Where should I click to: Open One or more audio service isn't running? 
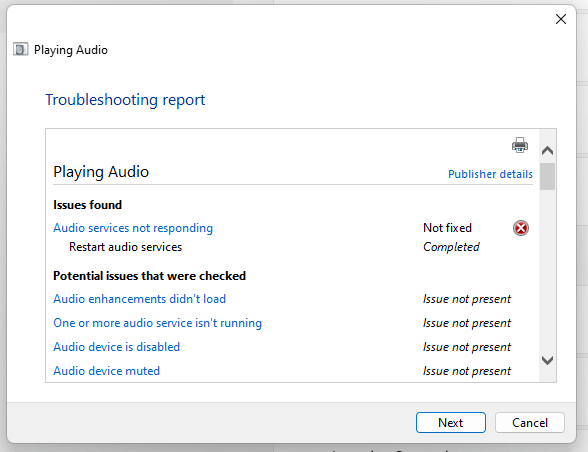[x=158, y=323]
